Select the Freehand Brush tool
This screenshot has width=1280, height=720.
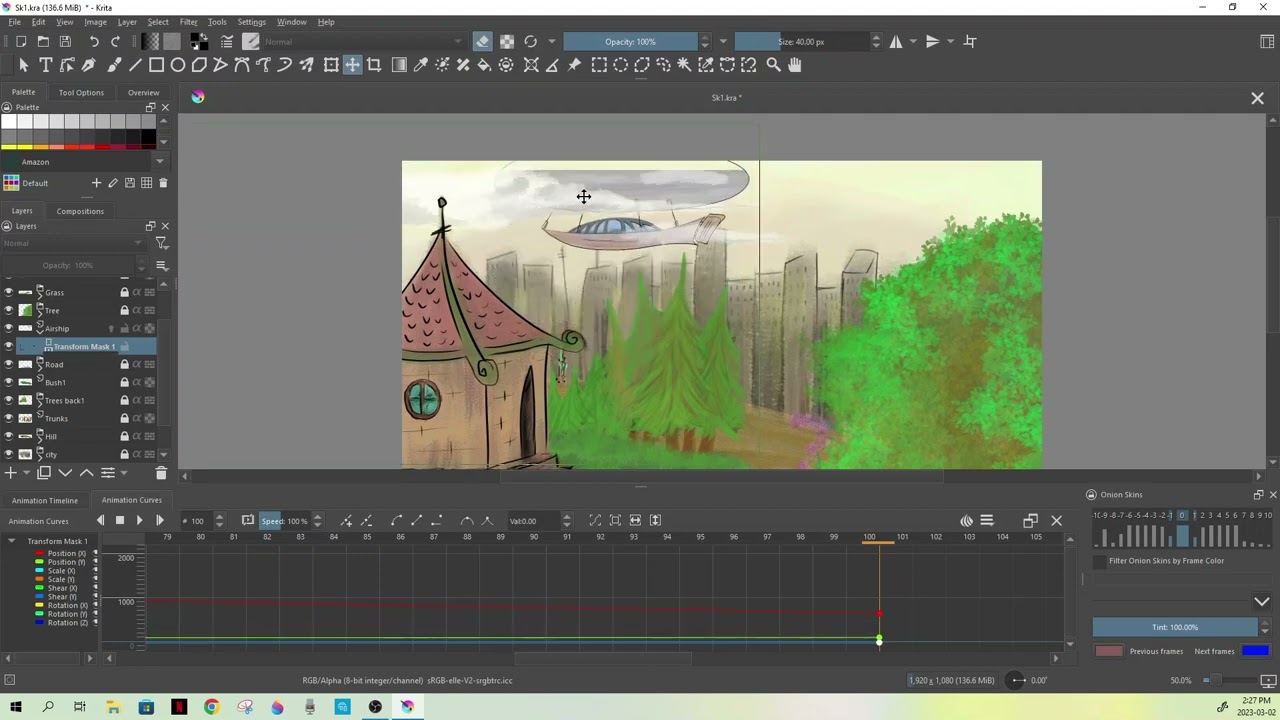pos(113,65)
